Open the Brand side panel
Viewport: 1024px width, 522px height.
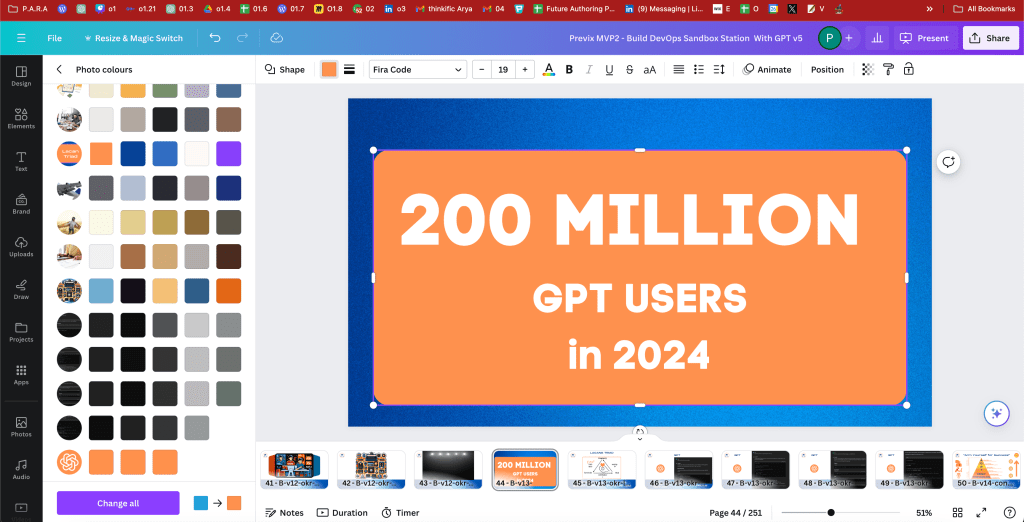pos(21,204)
